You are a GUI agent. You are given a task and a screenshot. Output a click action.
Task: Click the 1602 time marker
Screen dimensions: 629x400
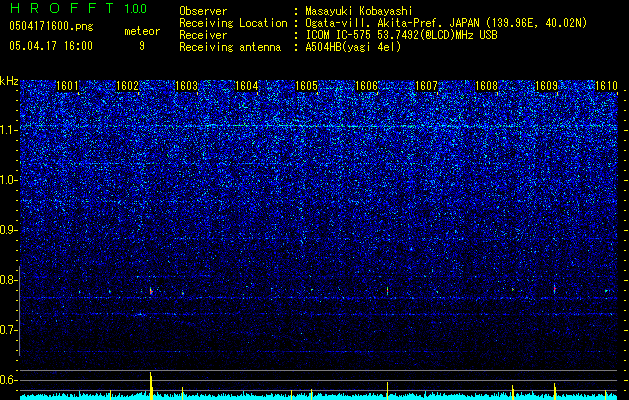coord(127,86)
